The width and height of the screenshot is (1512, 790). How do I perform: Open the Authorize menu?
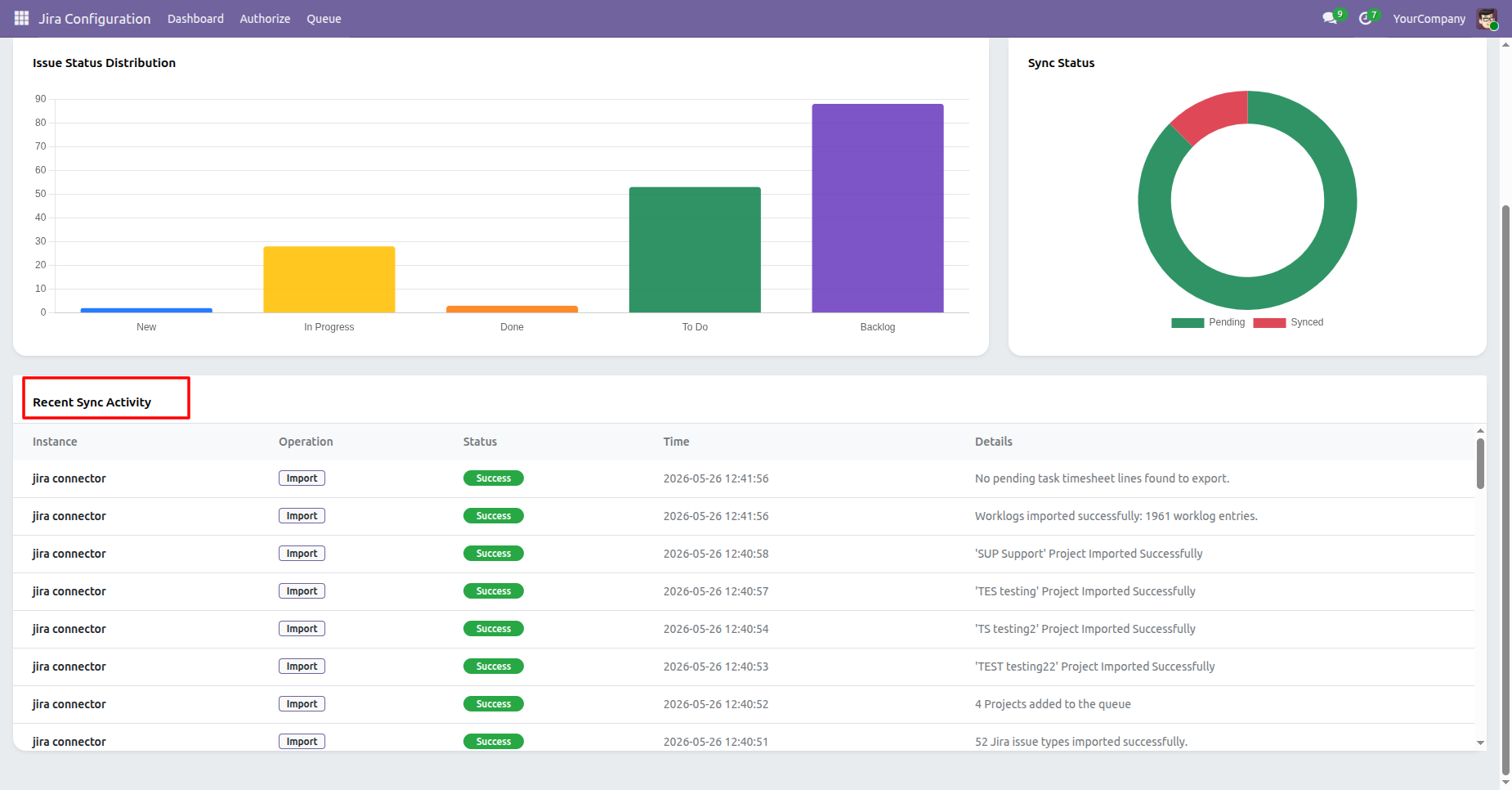(265, 18)
